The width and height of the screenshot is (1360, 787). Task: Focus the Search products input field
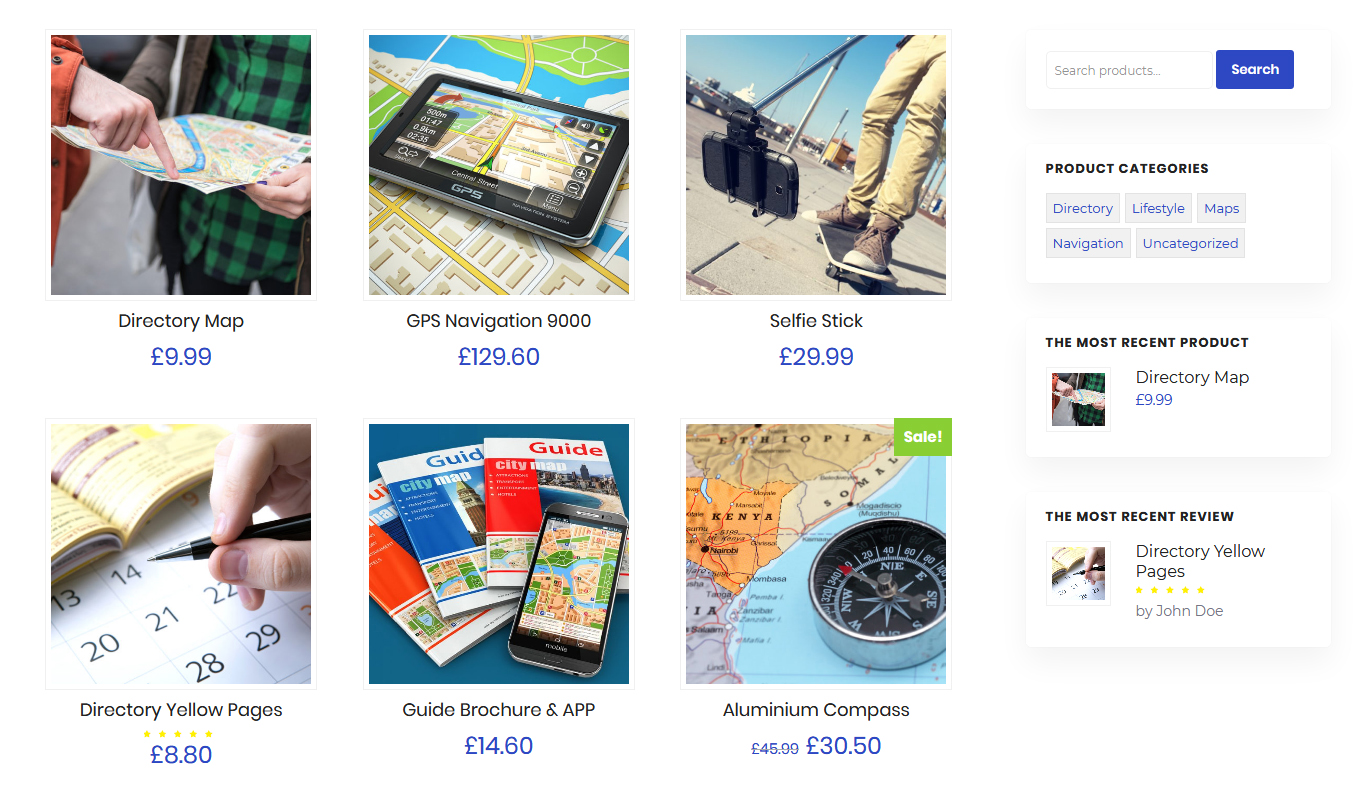(1129, 70)
